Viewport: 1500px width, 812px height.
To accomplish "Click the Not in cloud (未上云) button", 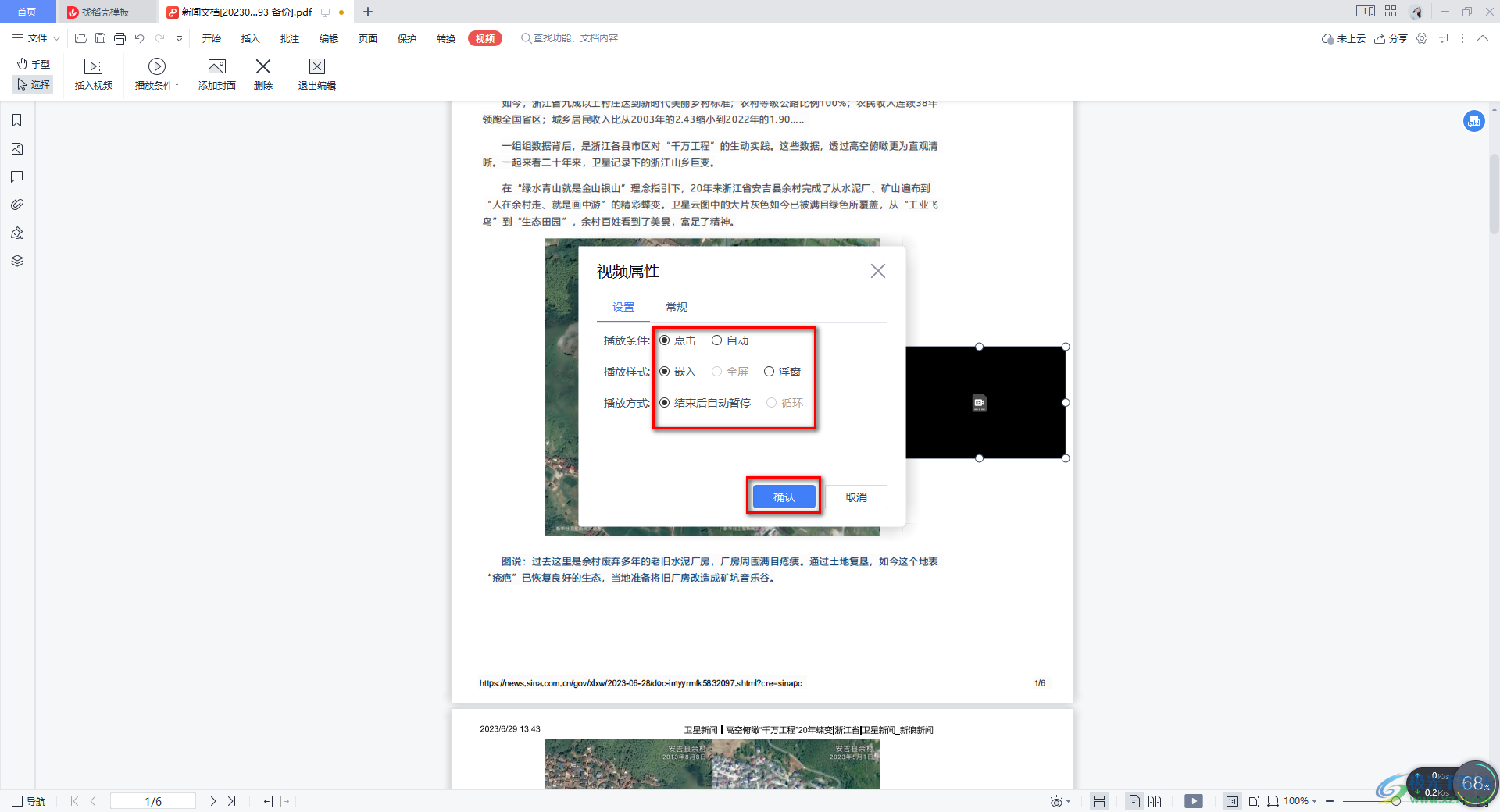I will (1344, 38).
